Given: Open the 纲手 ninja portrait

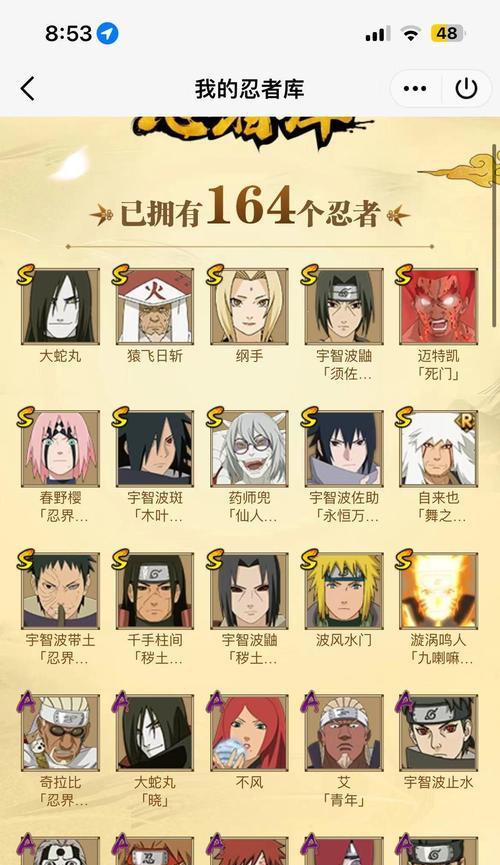Looking at the screenshot, I should click(249, 306).
